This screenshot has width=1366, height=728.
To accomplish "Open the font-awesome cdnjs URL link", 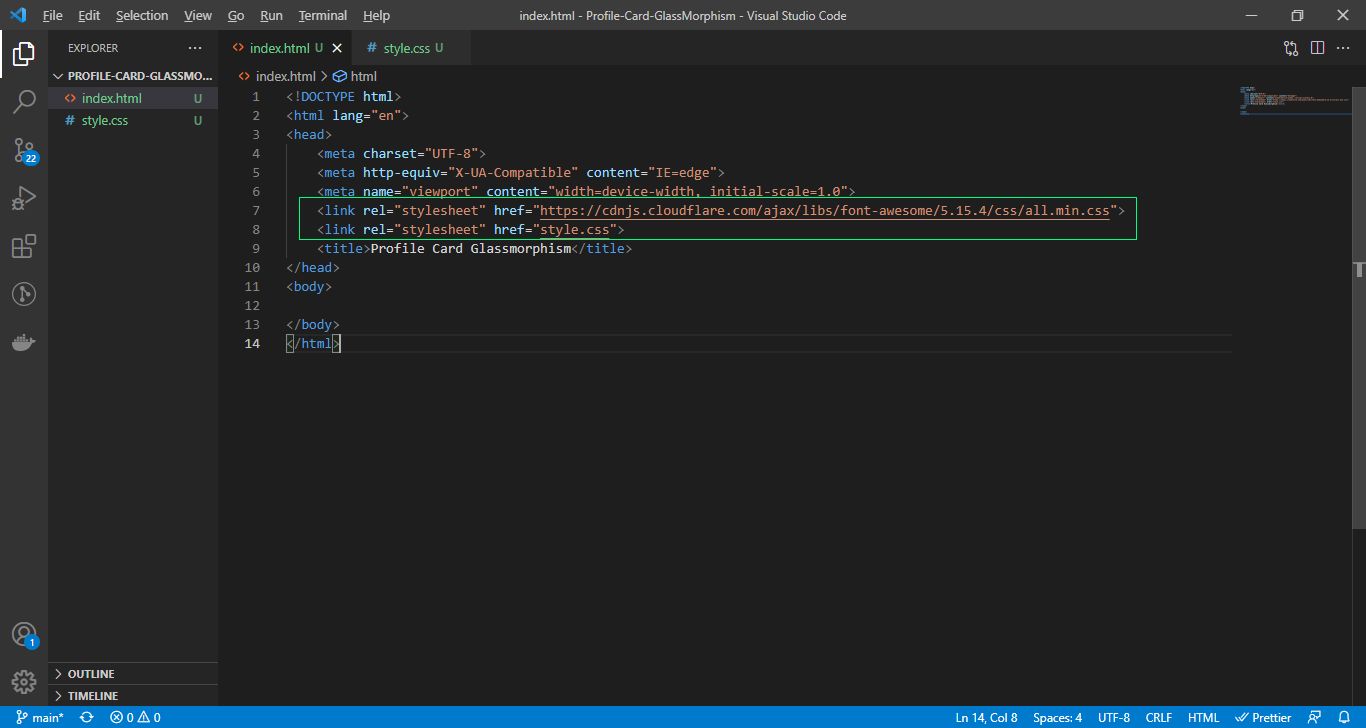I will pyautogui.click(x=825, y=210).
